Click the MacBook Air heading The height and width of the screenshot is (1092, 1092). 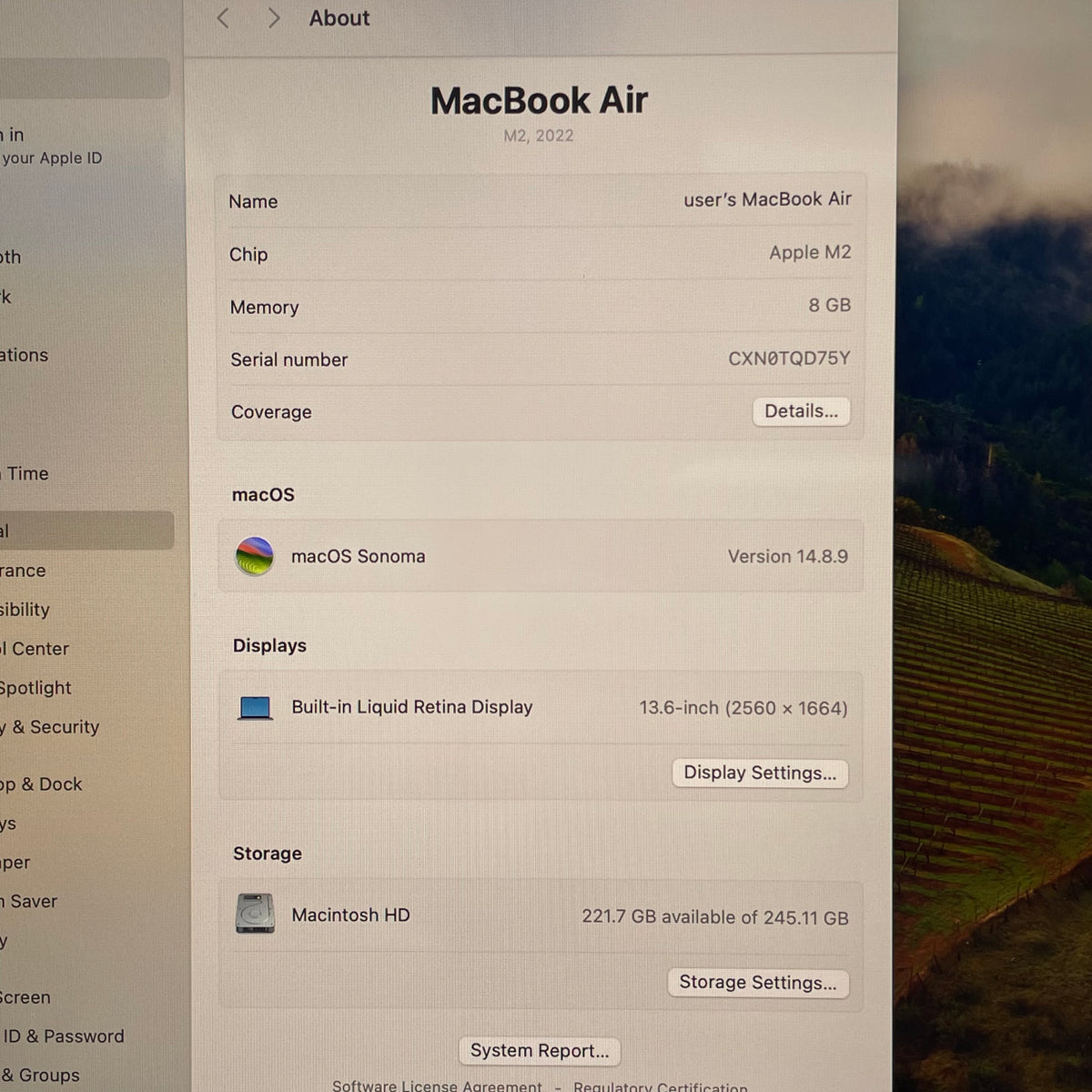click(539, 100)
